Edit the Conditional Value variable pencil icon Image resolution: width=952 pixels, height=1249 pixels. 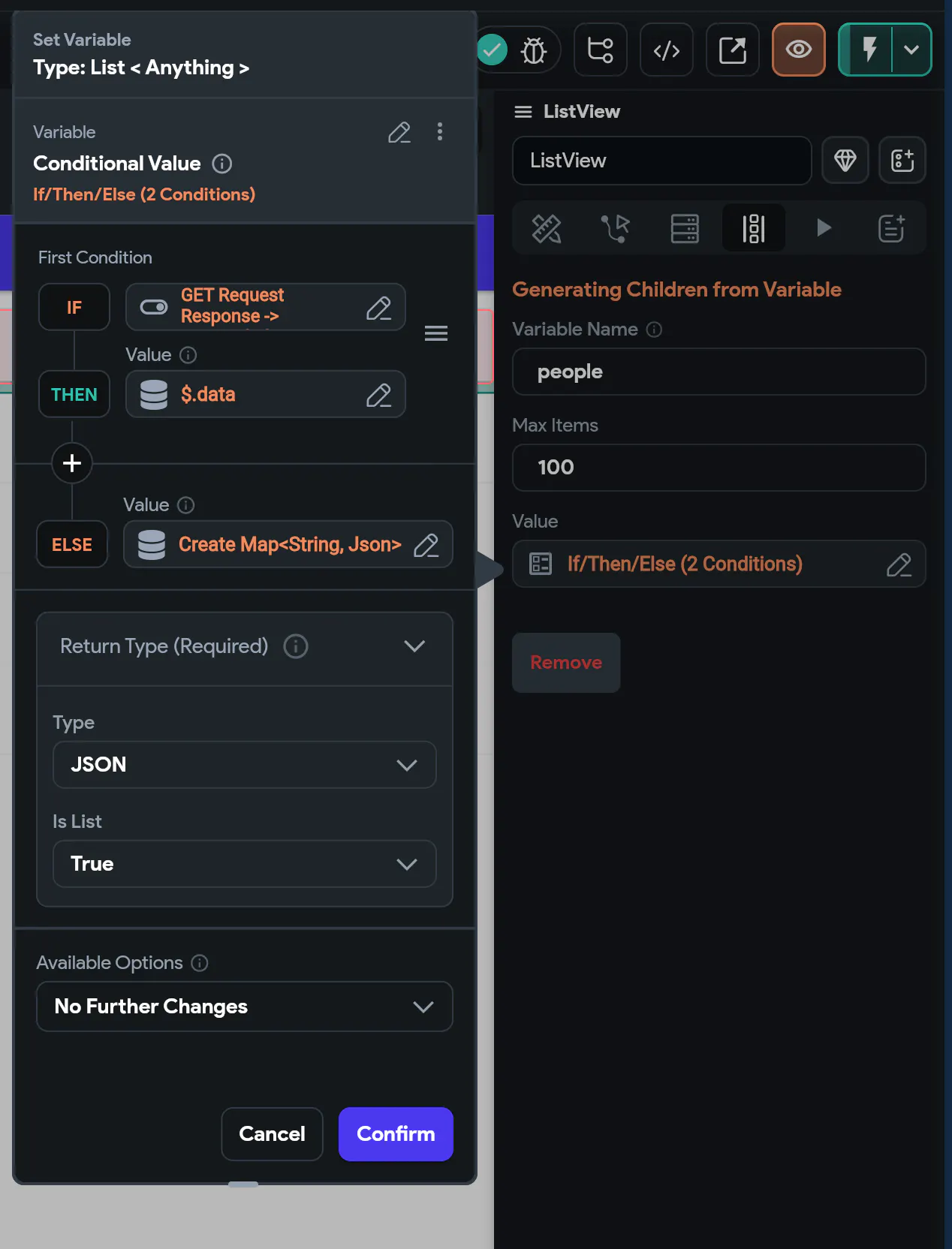point(399,133)
